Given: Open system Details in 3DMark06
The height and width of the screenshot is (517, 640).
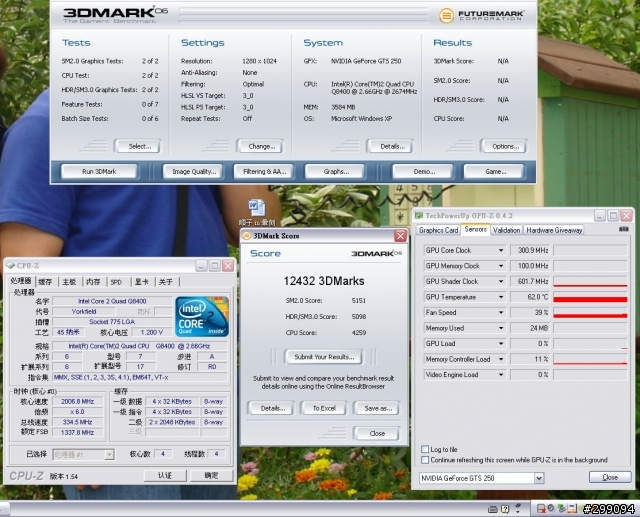Looking at the screenshot, I should [391, 146].
